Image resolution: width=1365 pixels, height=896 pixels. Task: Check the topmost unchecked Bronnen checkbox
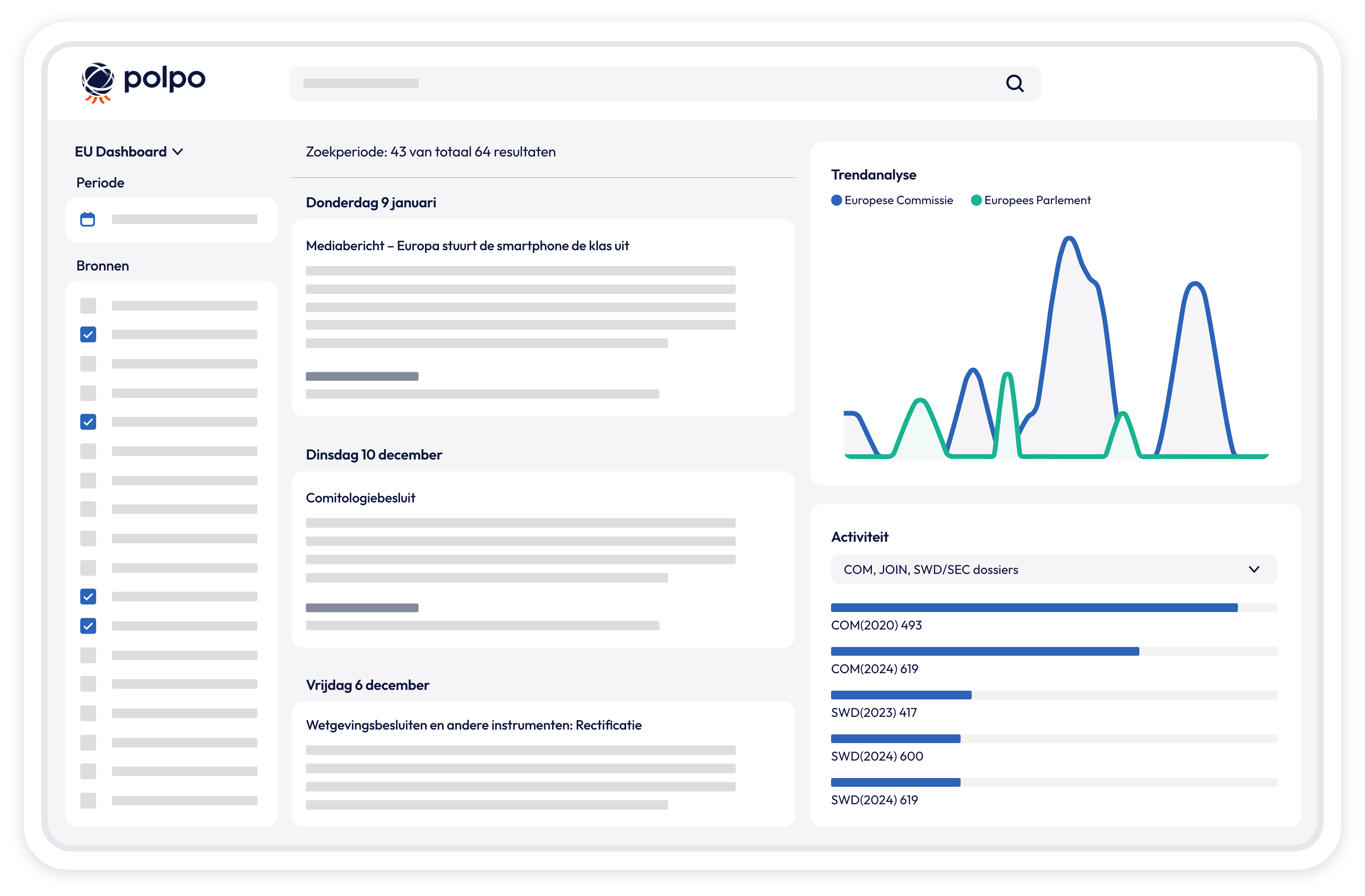click(x=88, y=305)
